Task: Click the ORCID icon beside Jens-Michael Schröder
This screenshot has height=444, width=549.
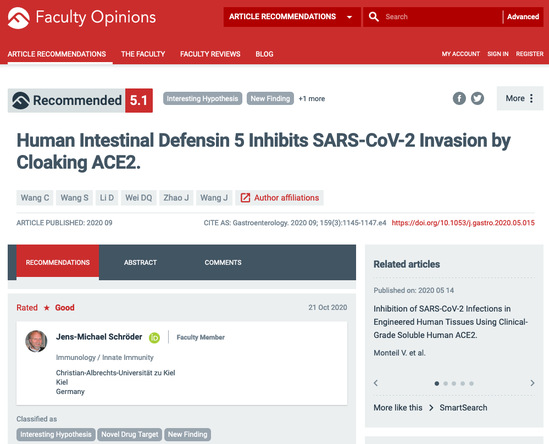Action: (x=154, y=338)
